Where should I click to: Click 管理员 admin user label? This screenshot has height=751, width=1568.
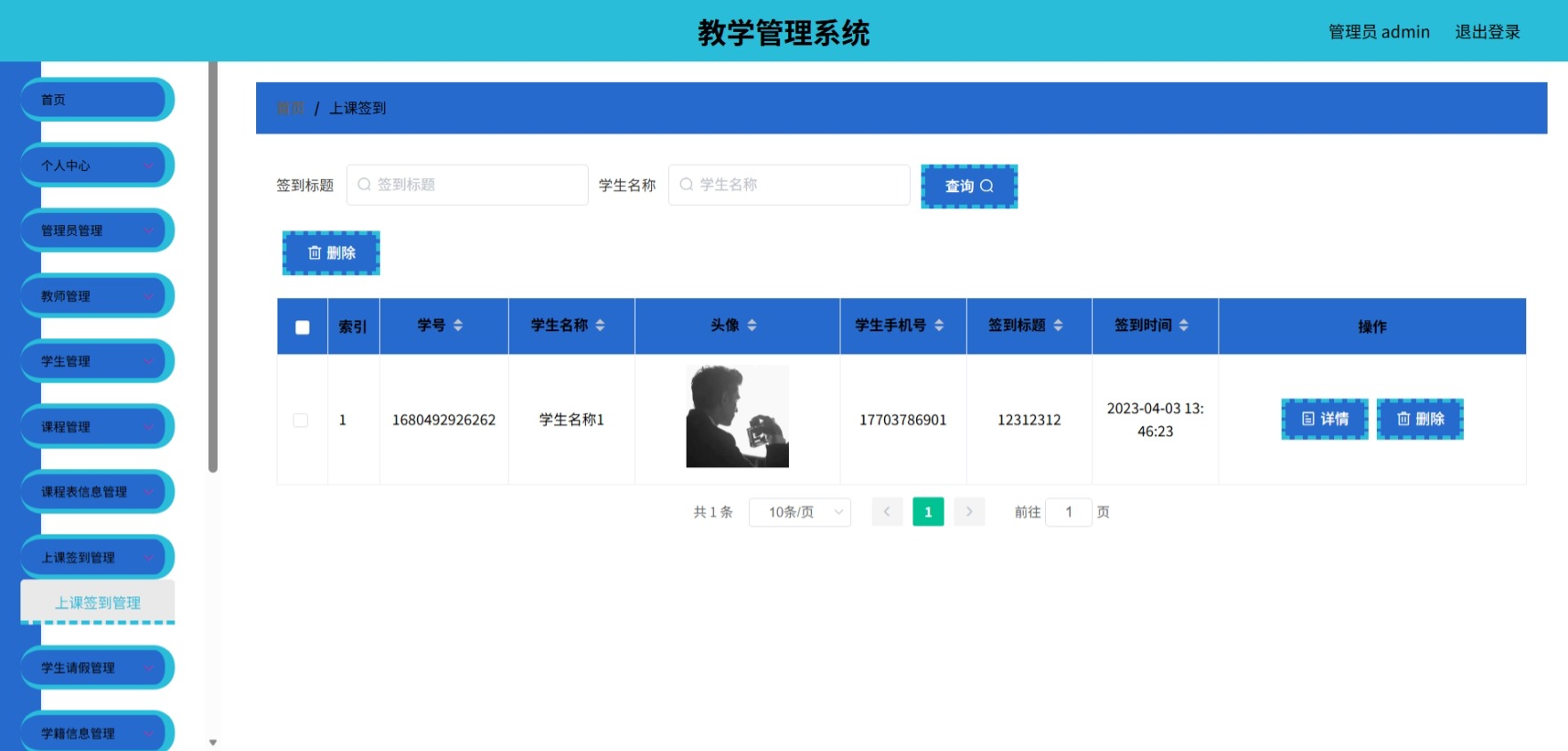pos(1379,32)
